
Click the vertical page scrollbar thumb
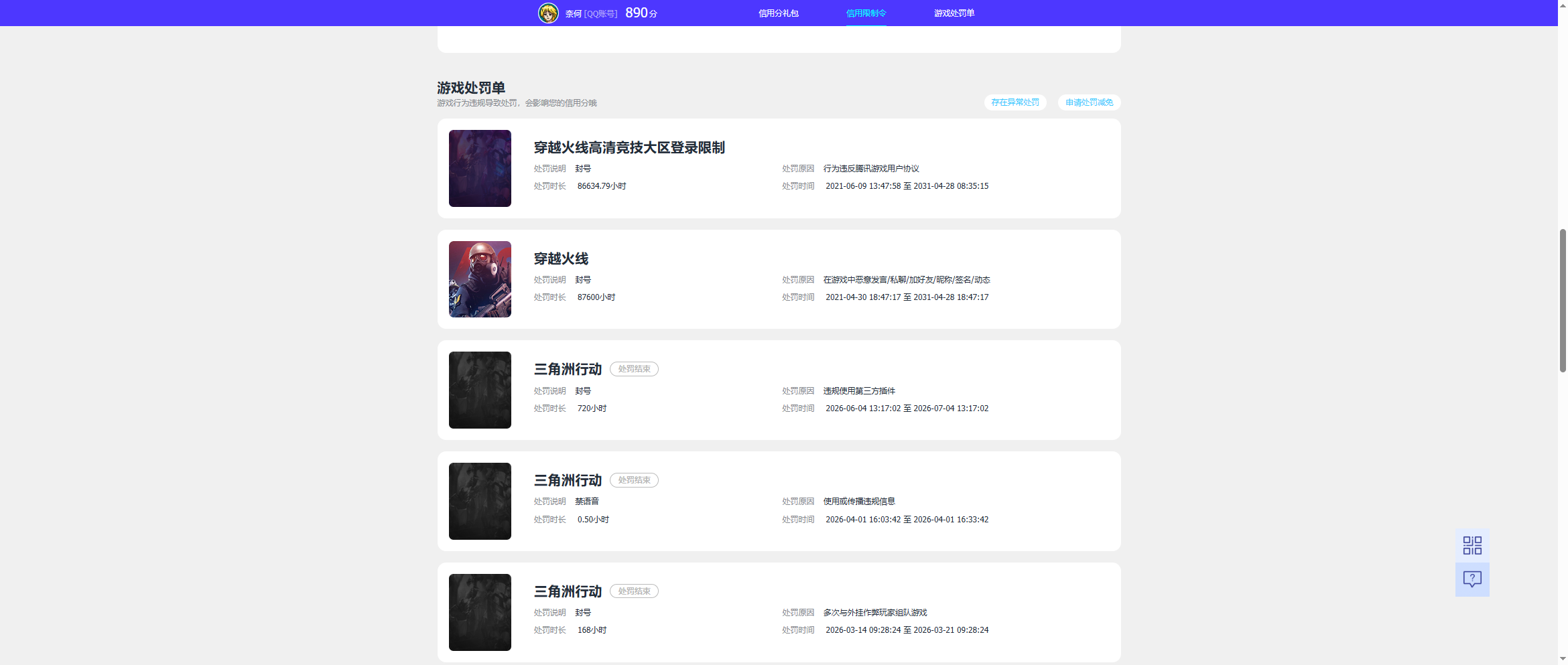[1563, 300]
